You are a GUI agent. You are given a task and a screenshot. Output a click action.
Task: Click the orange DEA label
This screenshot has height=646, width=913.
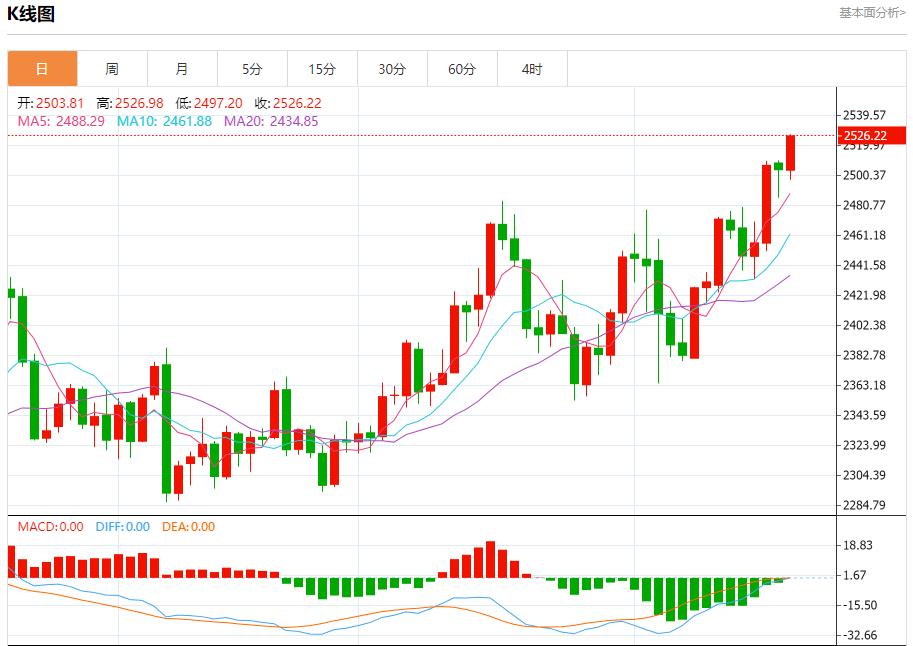188,527
